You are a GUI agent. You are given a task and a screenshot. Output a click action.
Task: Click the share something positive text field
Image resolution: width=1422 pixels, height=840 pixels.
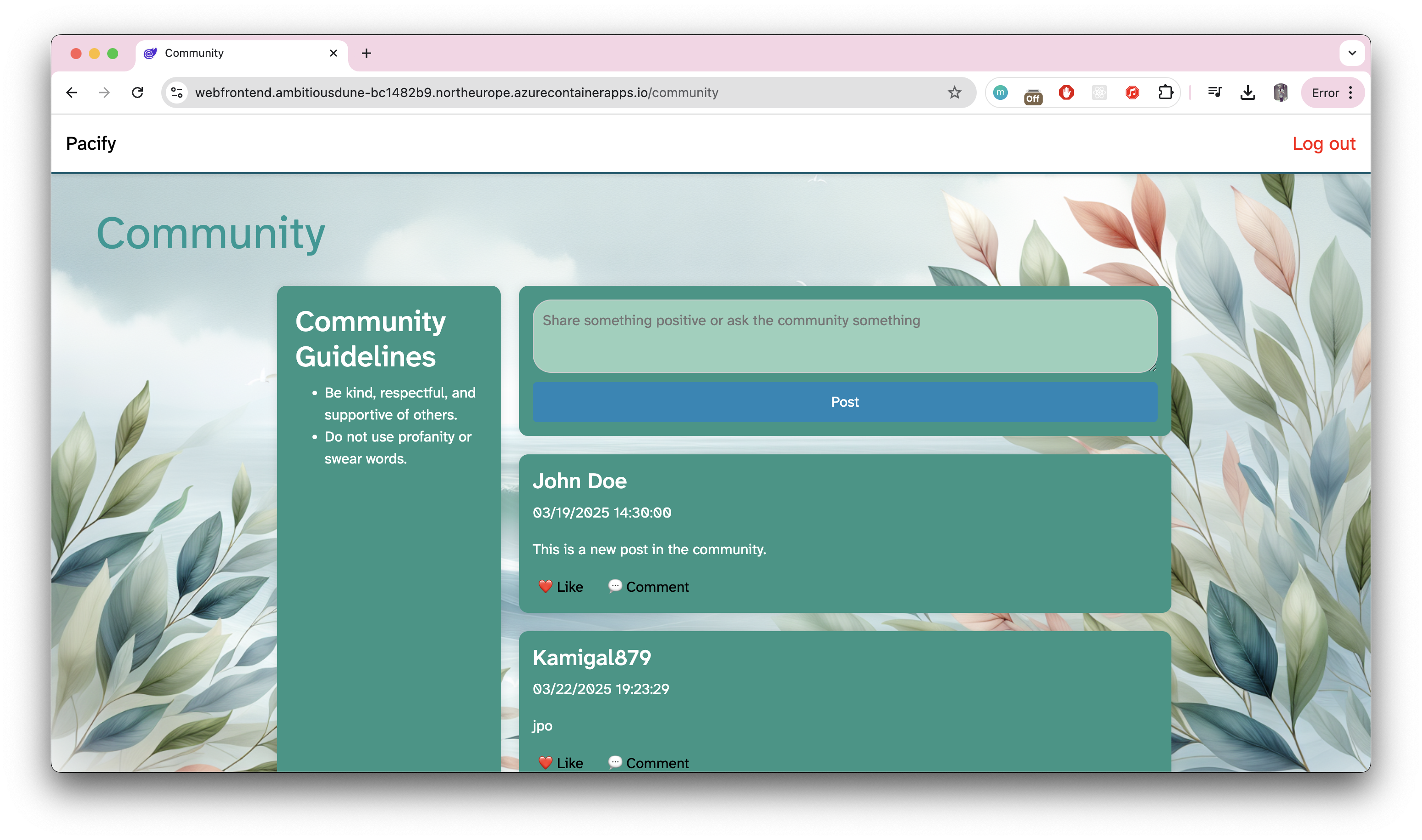844,336
